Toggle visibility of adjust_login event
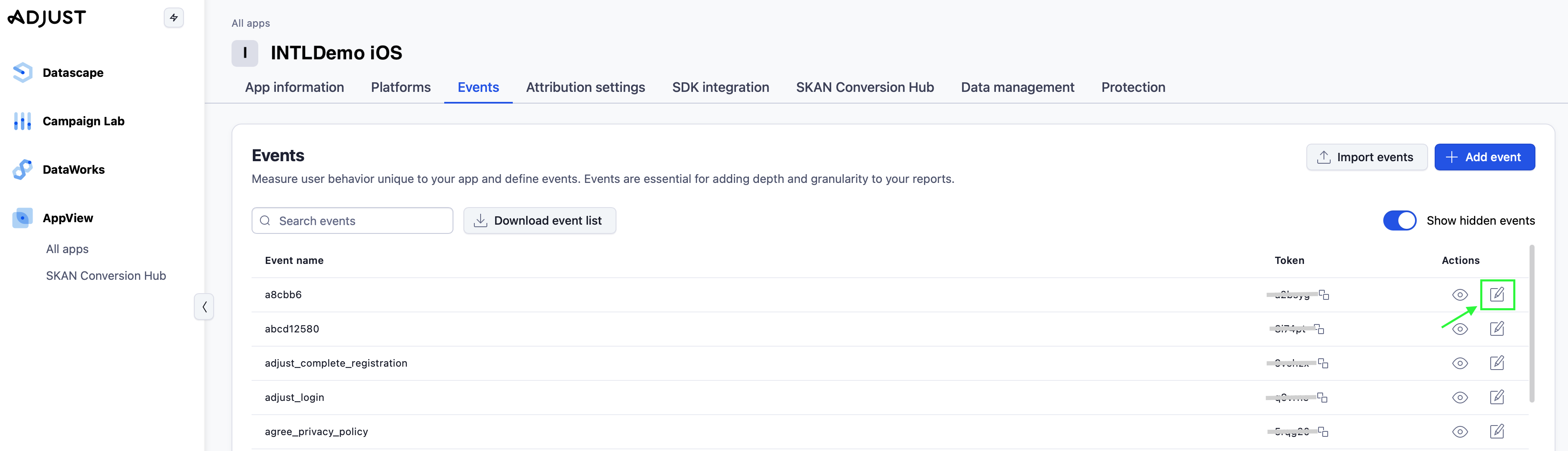 [1460, 398]
